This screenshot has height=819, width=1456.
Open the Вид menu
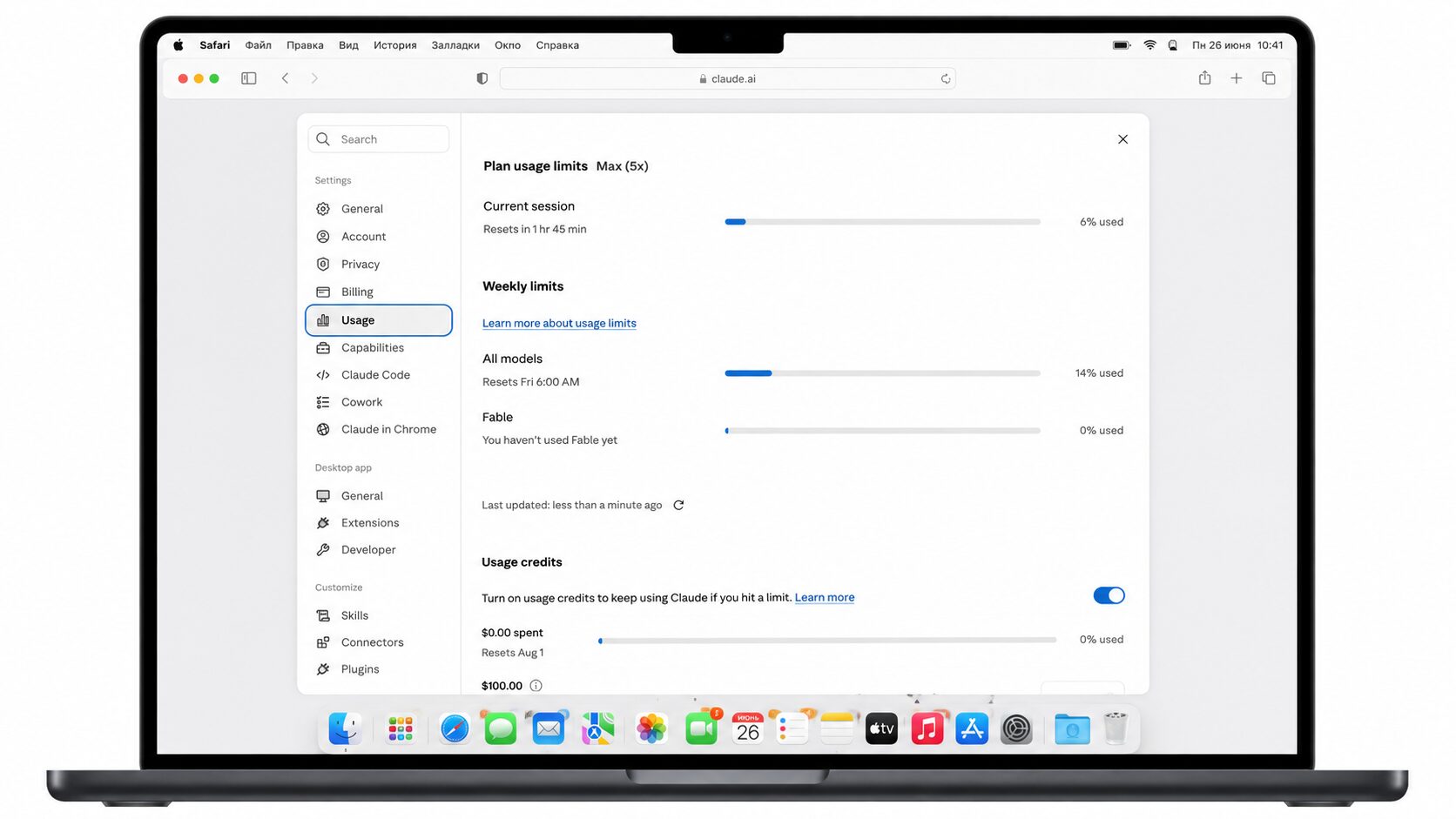[x=348, y=45]
